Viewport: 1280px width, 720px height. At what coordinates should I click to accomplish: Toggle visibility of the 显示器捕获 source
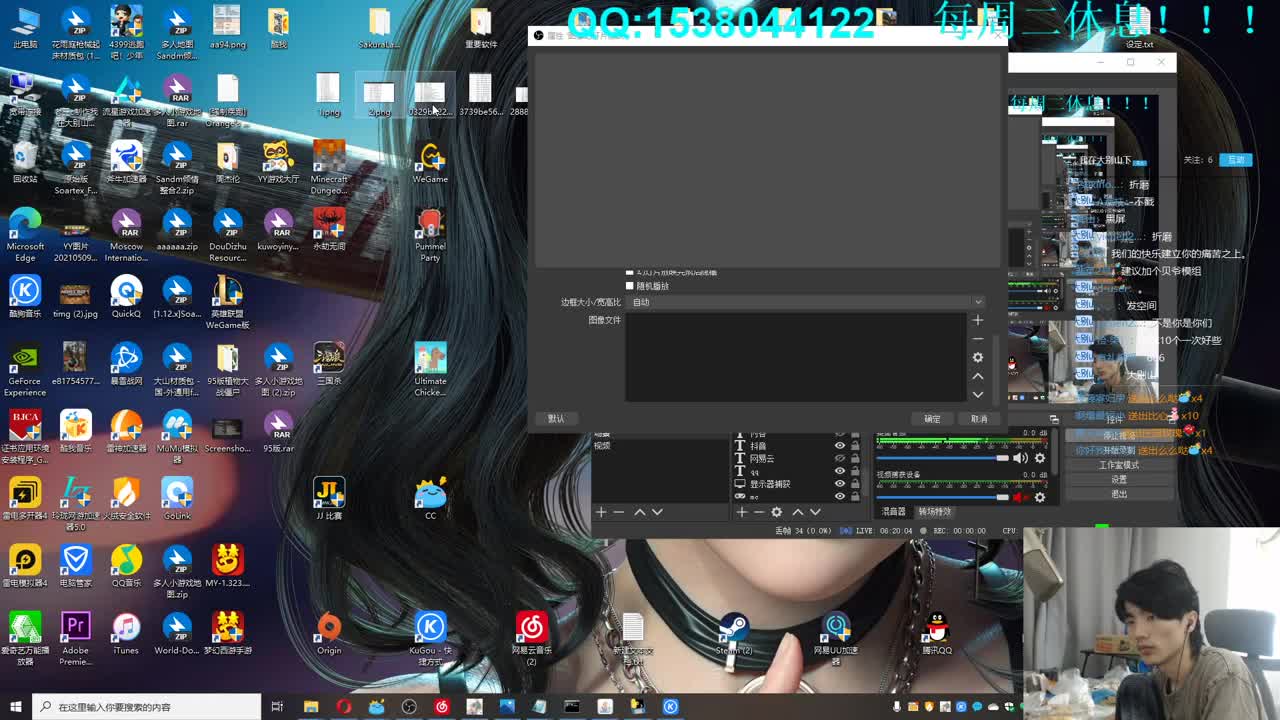(x=840, y=484)
